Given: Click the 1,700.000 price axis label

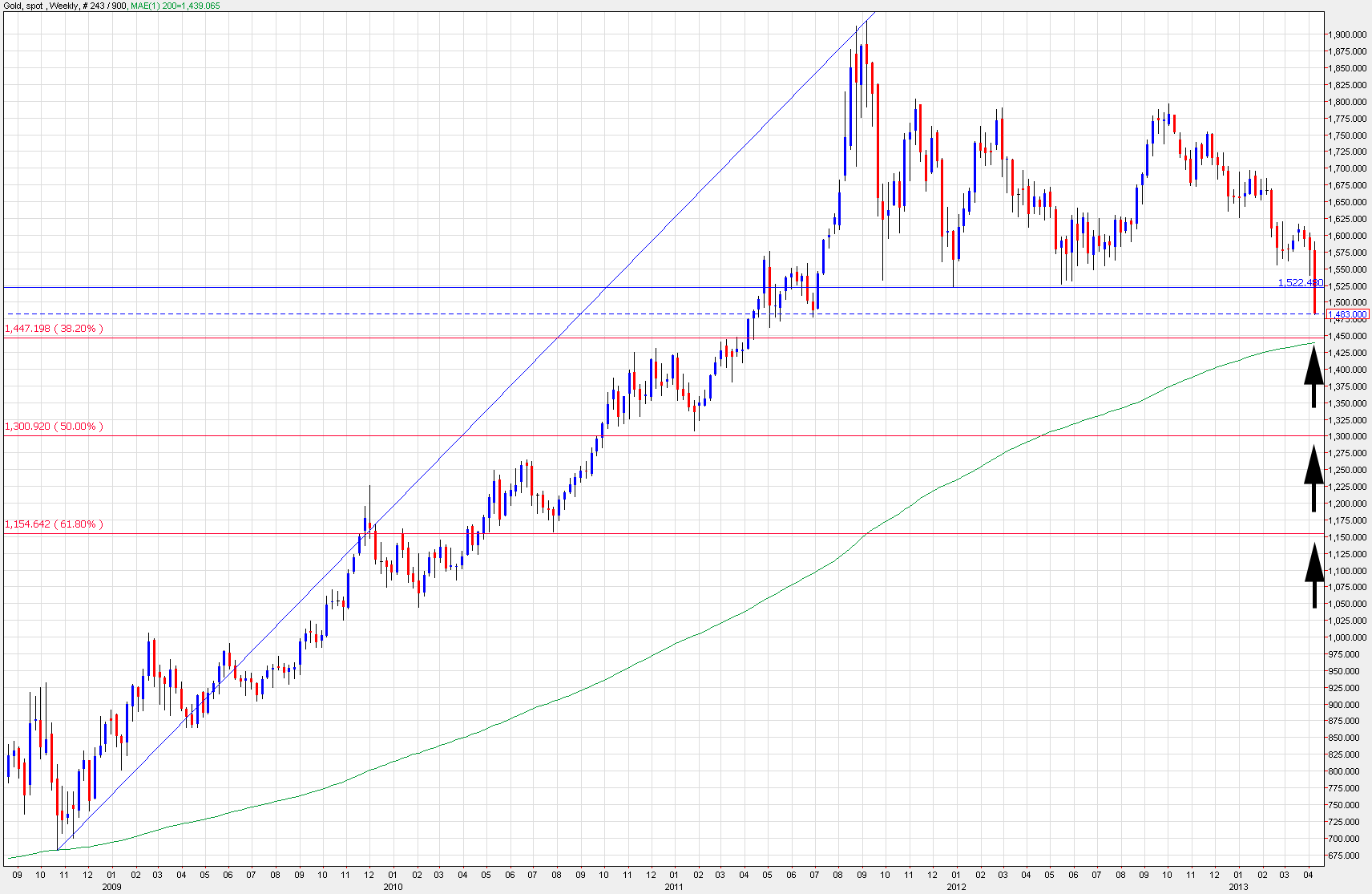Looking at the screenshot, I should click(x=1347, y=168).
